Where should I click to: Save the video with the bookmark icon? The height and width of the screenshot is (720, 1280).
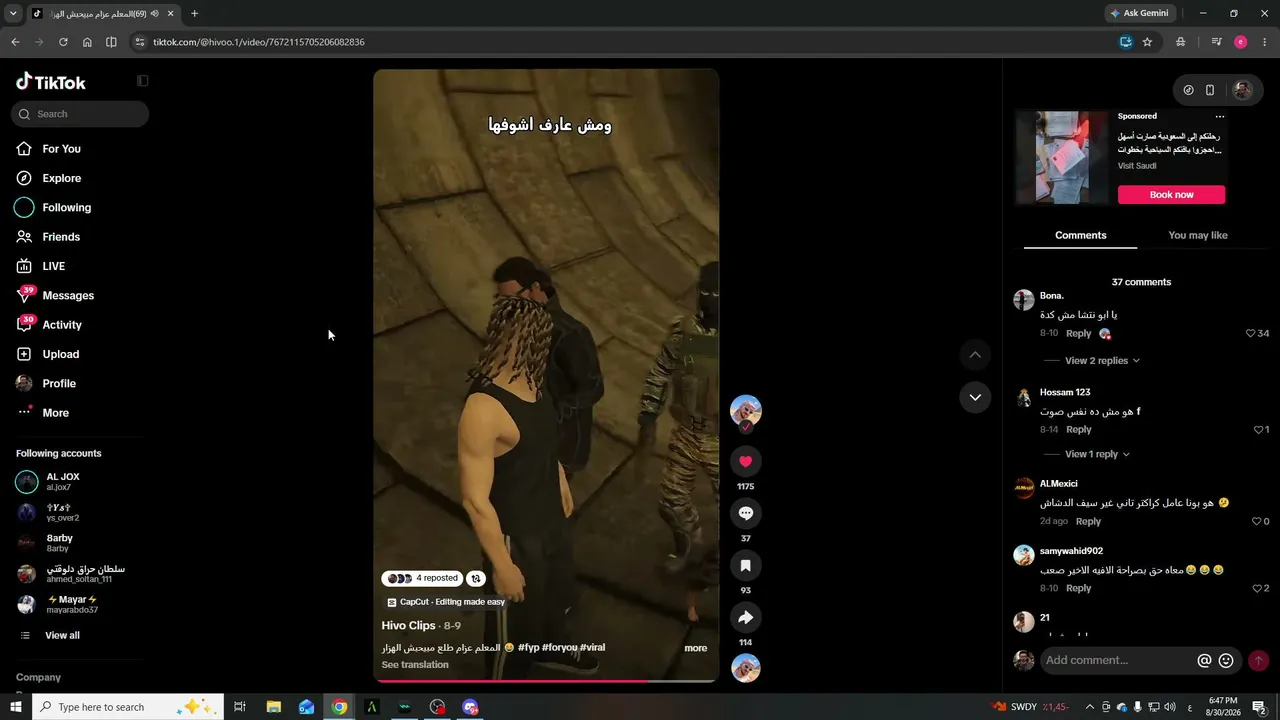745,565
